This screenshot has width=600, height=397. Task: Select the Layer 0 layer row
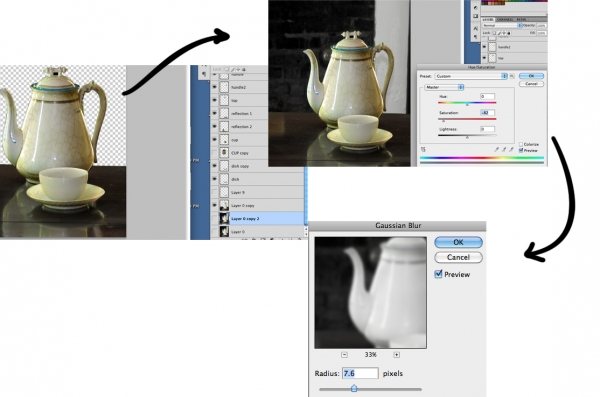[x=258, y=232]
